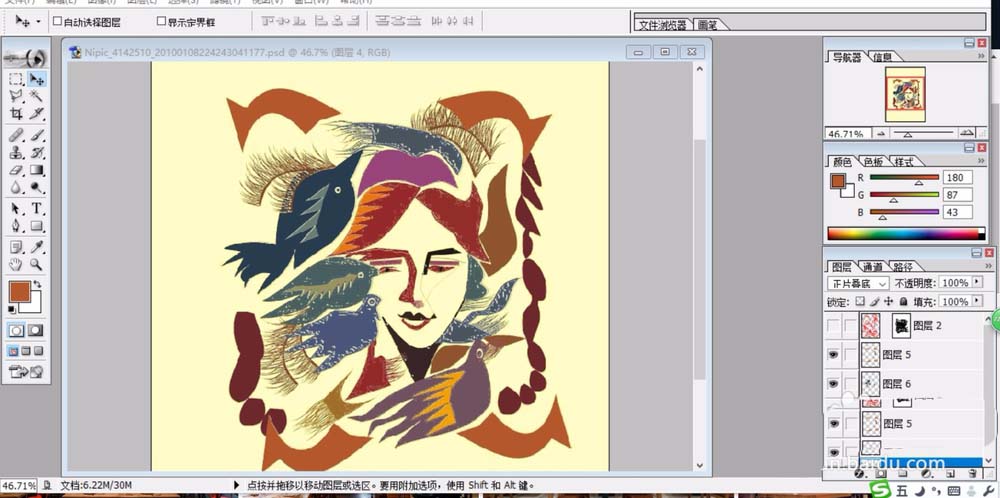Open the 不透明度 opacity slider arrow
Screen dimensions: 1000x498
[977, 282]
